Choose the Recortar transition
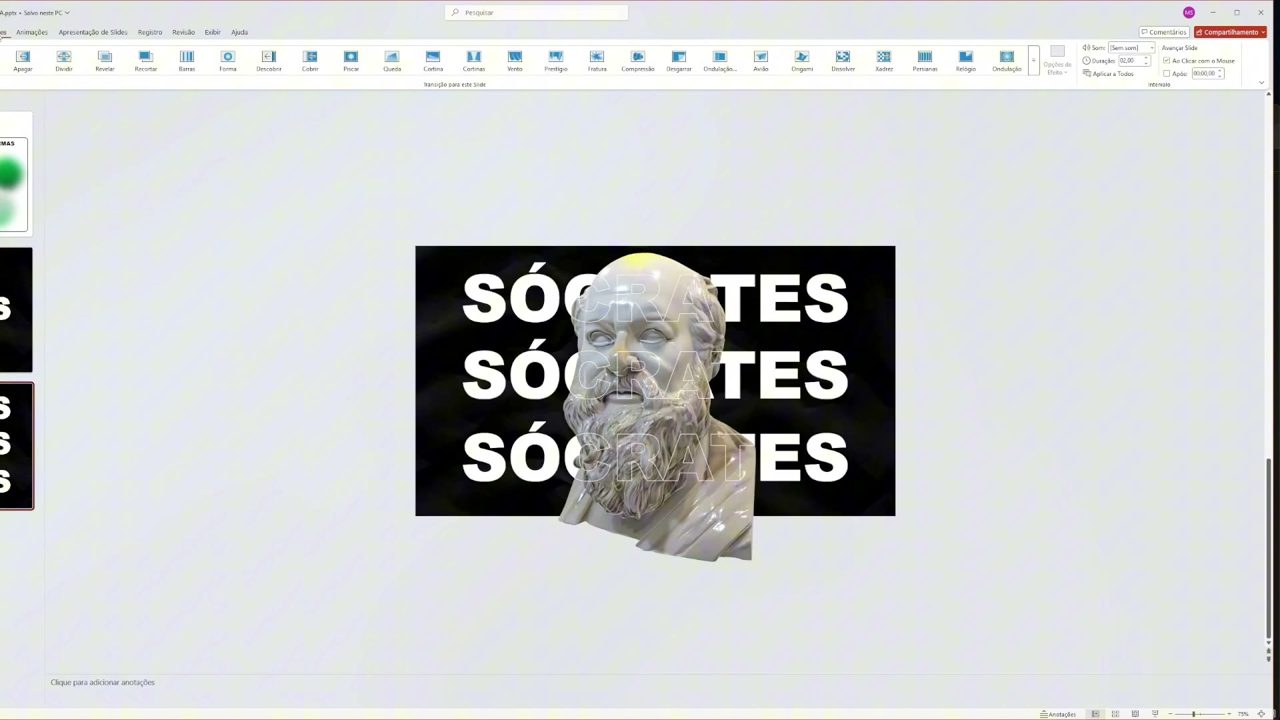1280x720 pixels. [x=146, y=61]
